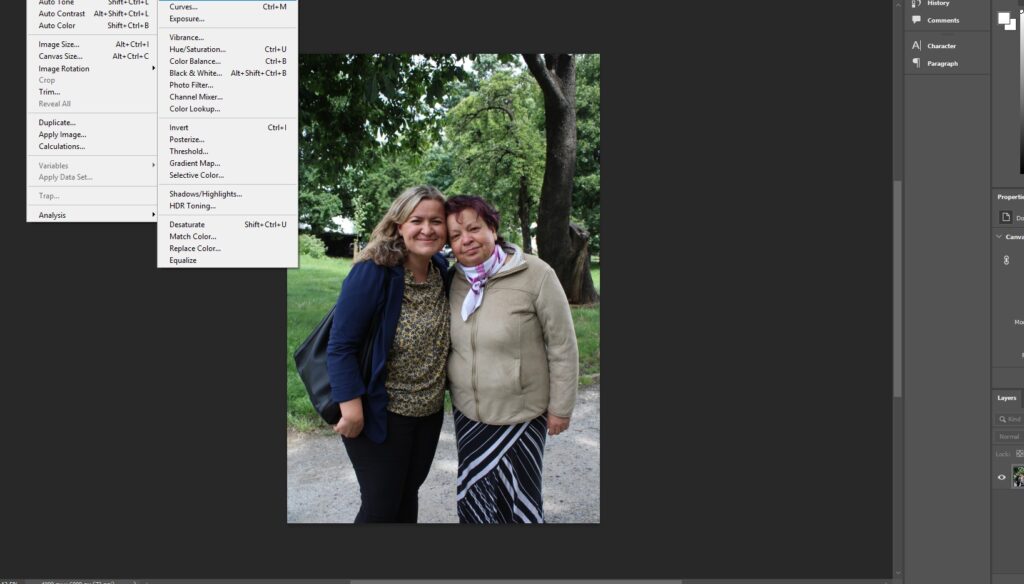Click the background color swatch behind foreground
1024x584 pixels.
click(x=1013, y=26)
